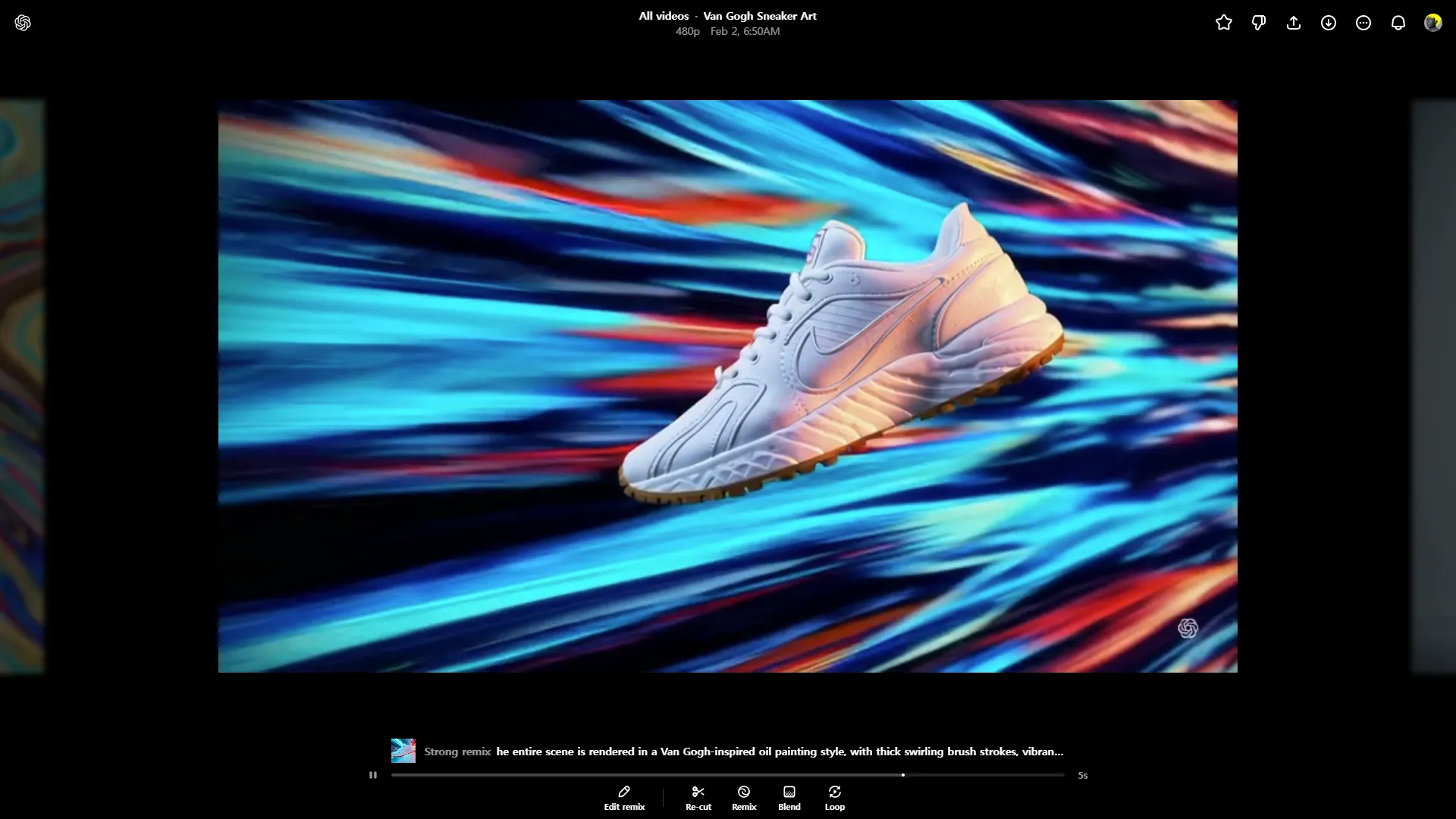Screen dimensions: 1456x819
Task: Open the Blend tool
Action: (789, 798)
